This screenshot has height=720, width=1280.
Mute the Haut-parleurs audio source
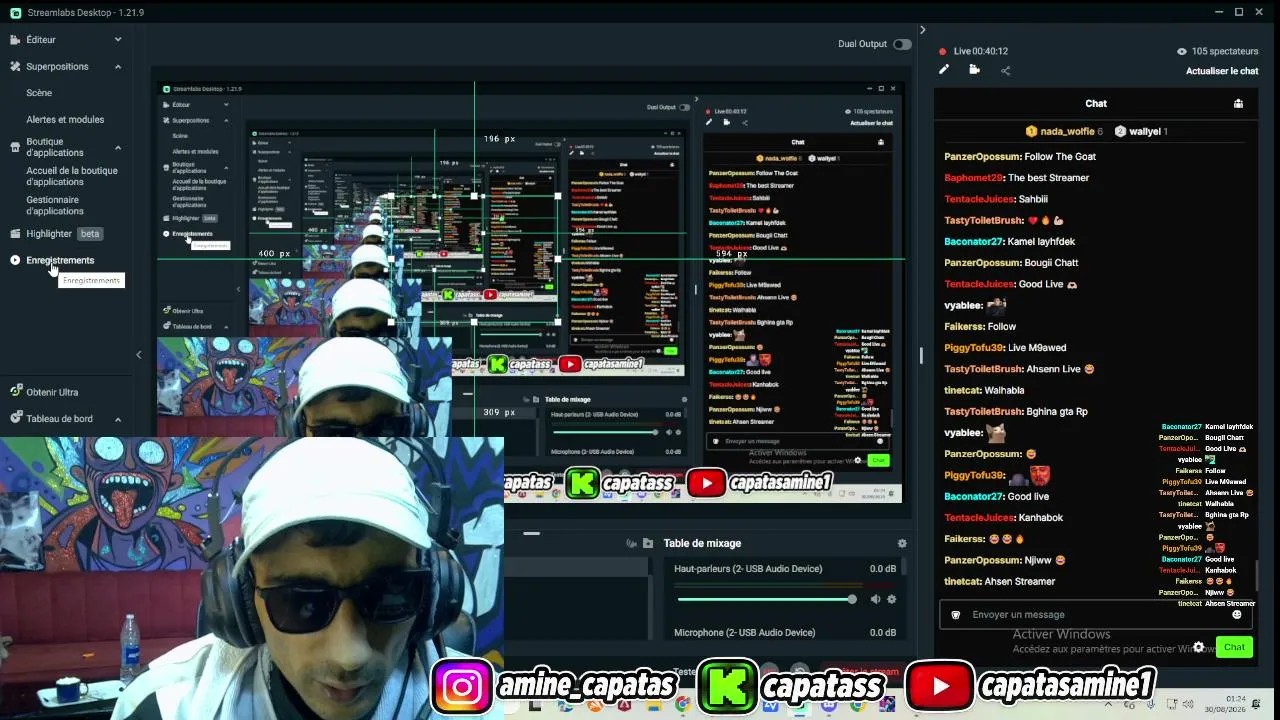pos(875,599)
